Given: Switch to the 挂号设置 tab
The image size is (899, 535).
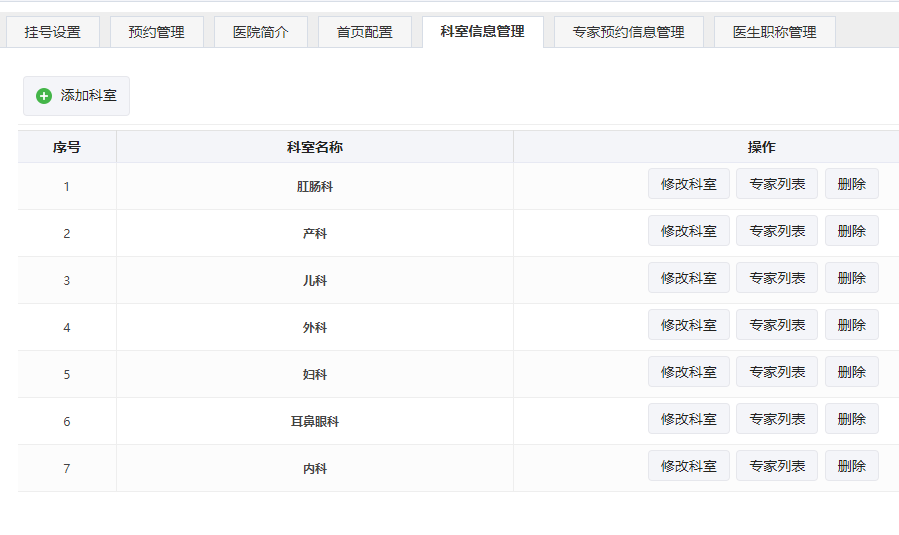Looking at the screenshot, I should tap(53, 32).
